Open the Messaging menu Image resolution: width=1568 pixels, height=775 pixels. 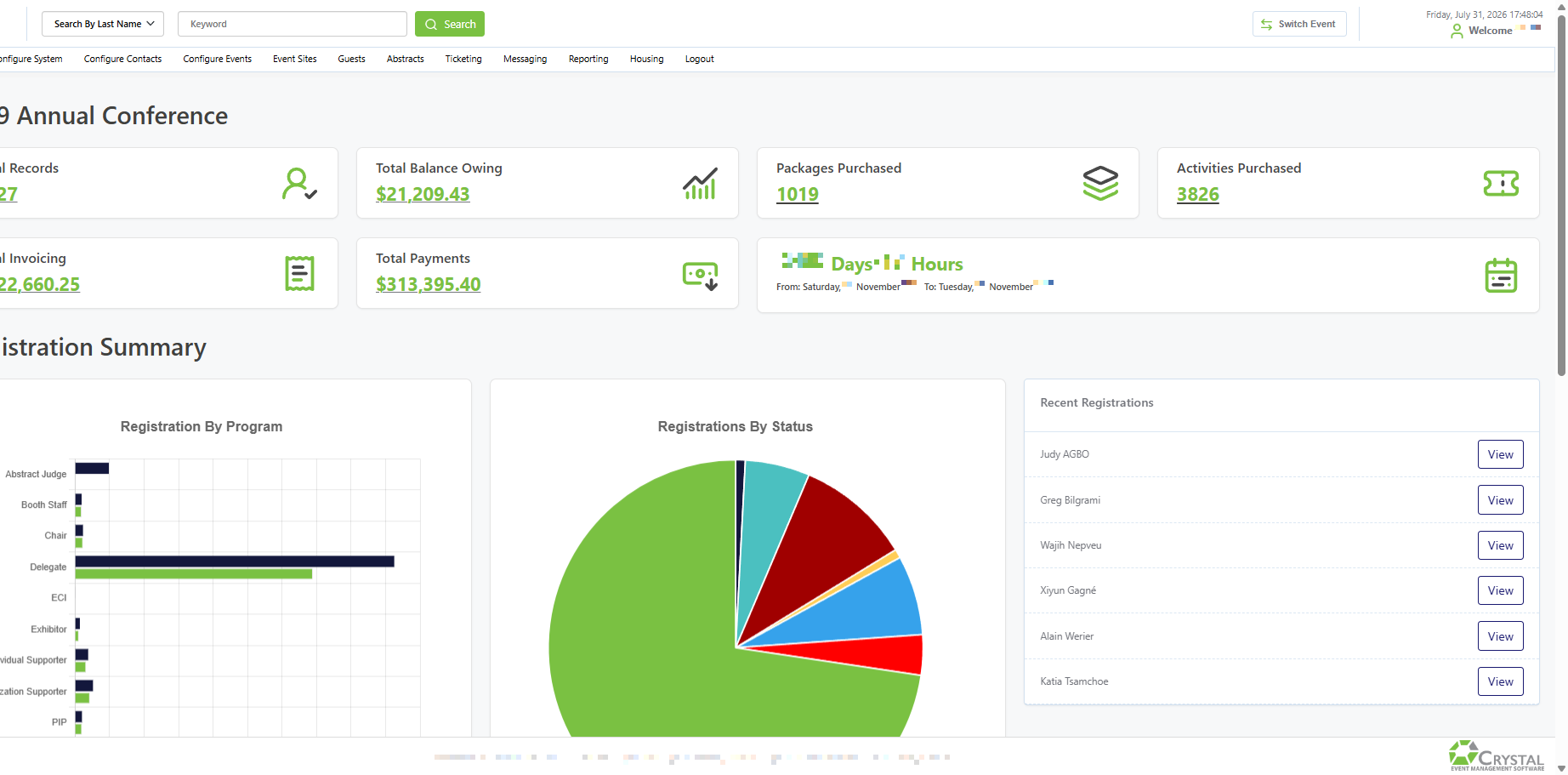coord(526,59)
